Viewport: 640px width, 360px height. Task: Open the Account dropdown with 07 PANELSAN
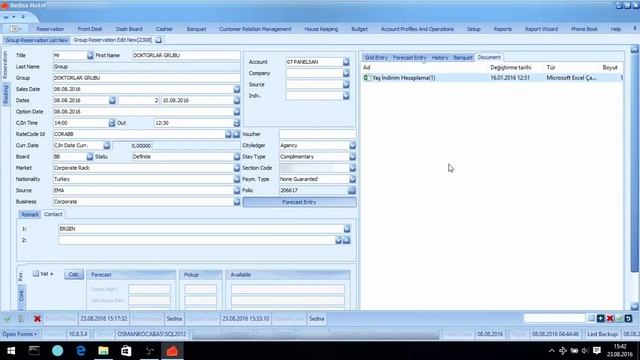(346, 62)
